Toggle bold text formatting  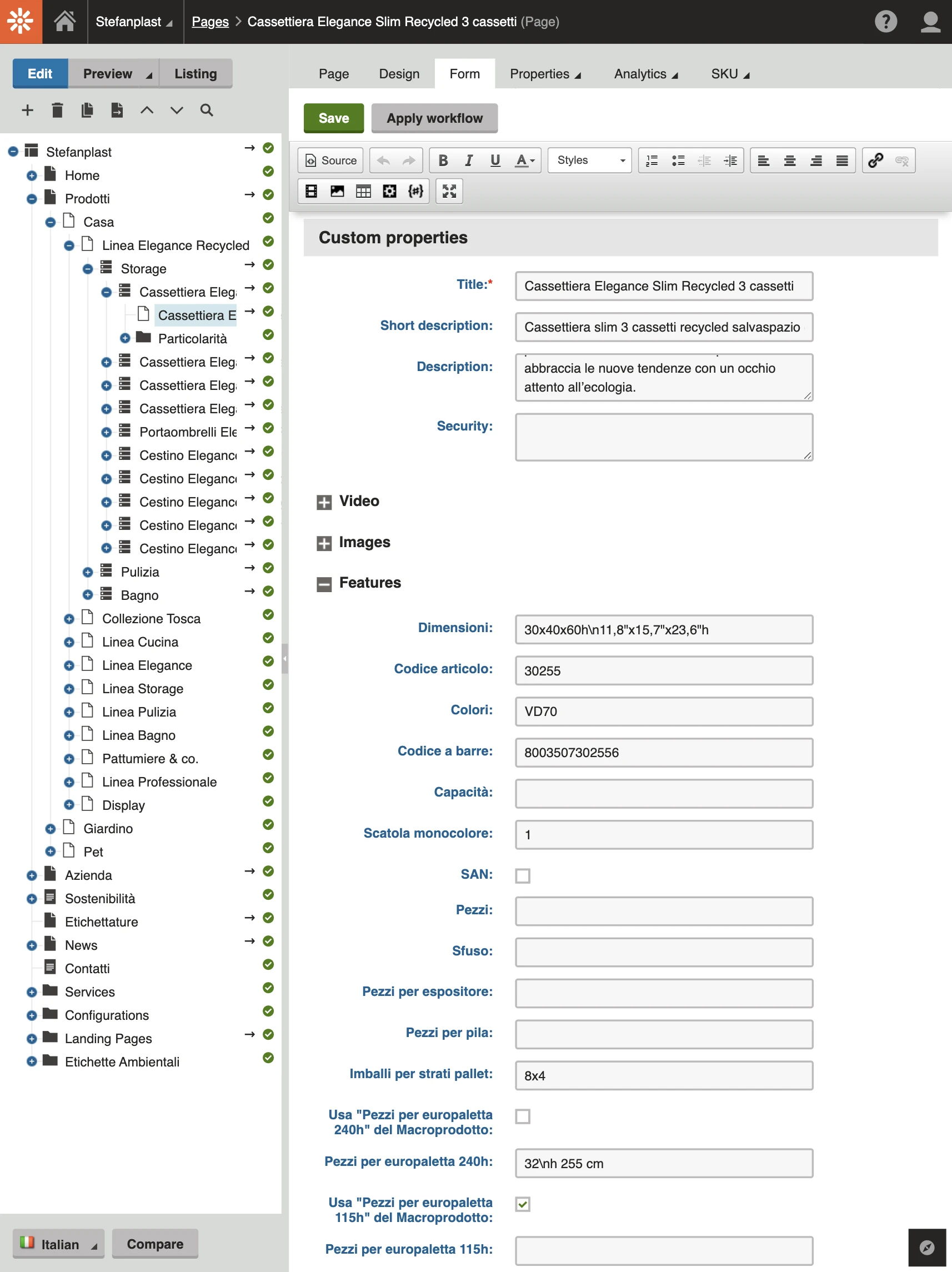tap(442, 161)
